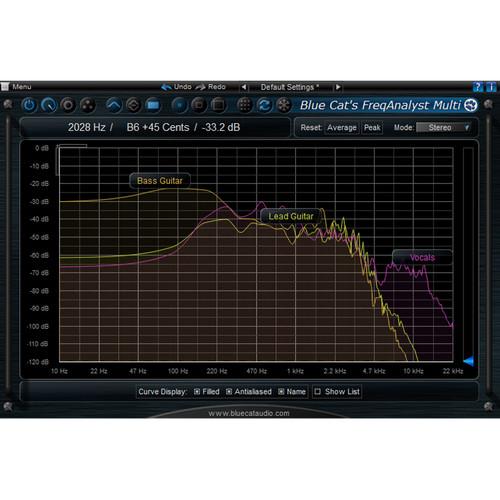Reset the Average curve

[x=342, y=128]
